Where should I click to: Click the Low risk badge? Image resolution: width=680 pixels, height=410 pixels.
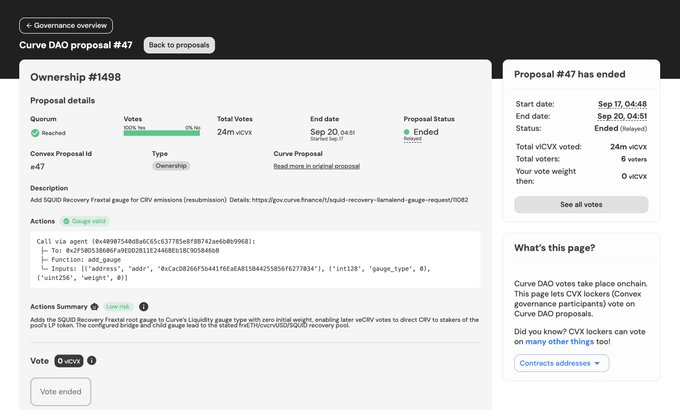click(118, 307)
